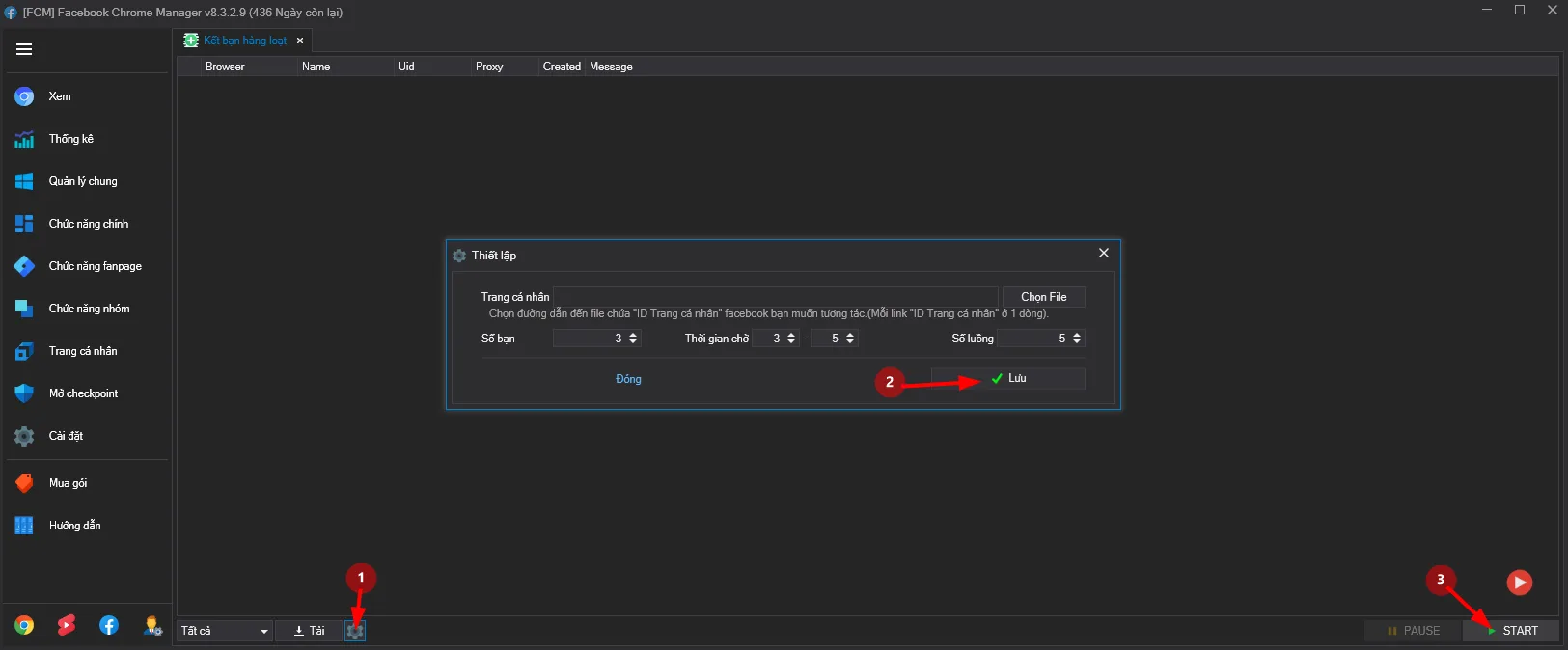1568x650 pixels.
Task: Click the red circular play button
Action: (1519, 582)
